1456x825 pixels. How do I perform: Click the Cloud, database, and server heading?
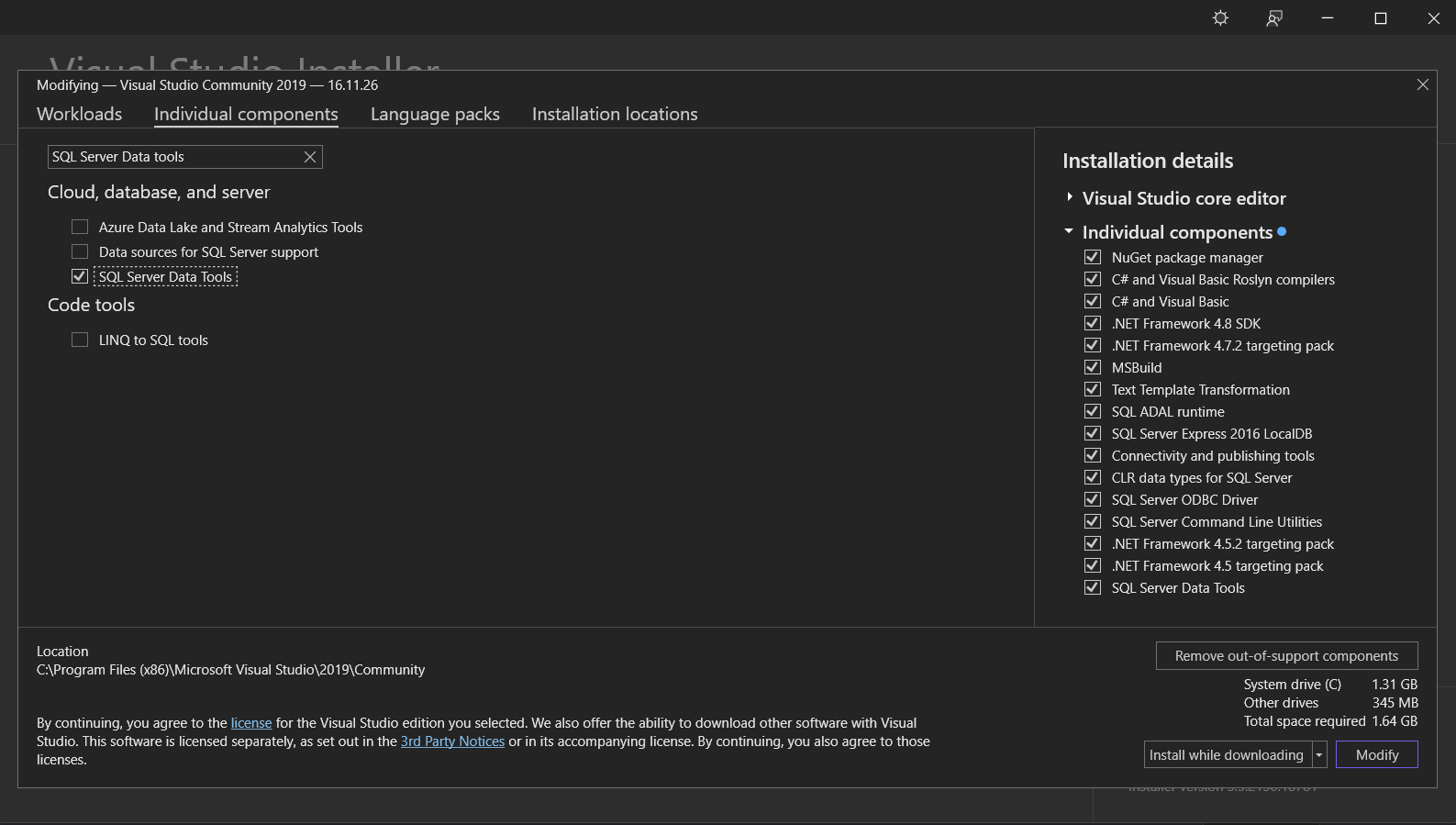[159, 192]
